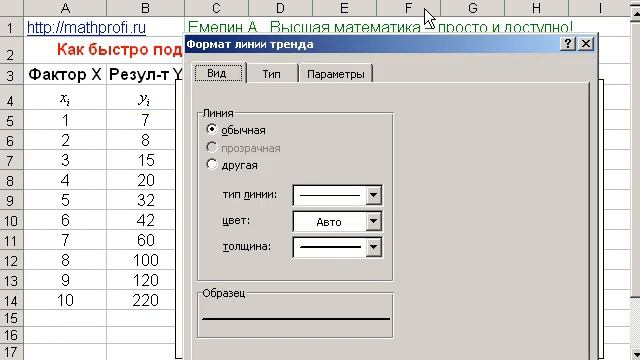Click the Резул-т Y header cell

pos(145,74)
